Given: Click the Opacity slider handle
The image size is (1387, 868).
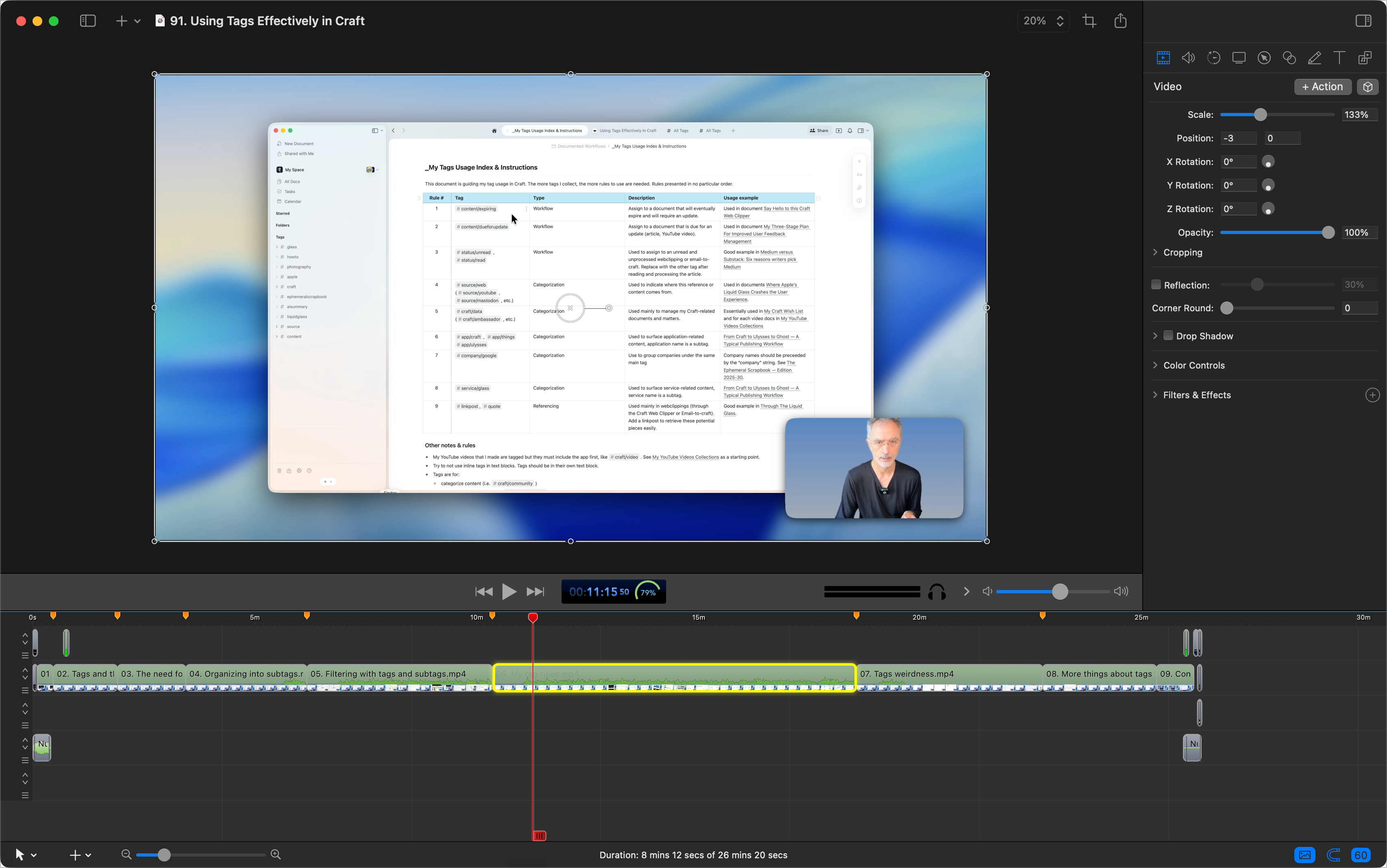Looking at the screenshot, I should click(x=1328, y=232).
